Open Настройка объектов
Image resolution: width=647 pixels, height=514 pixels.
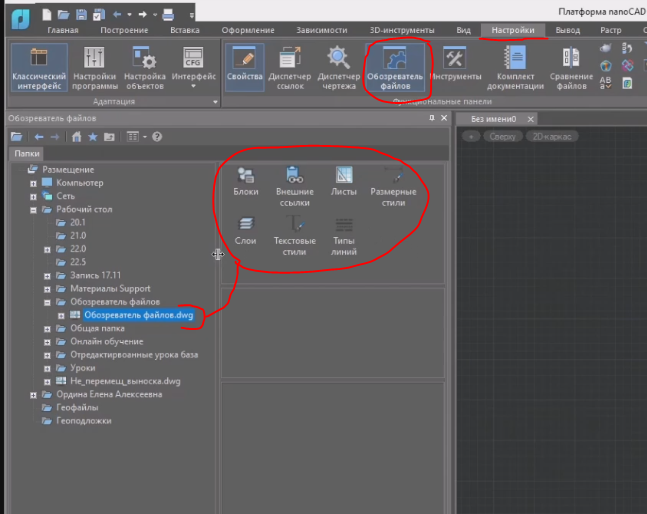coord(144,68)
